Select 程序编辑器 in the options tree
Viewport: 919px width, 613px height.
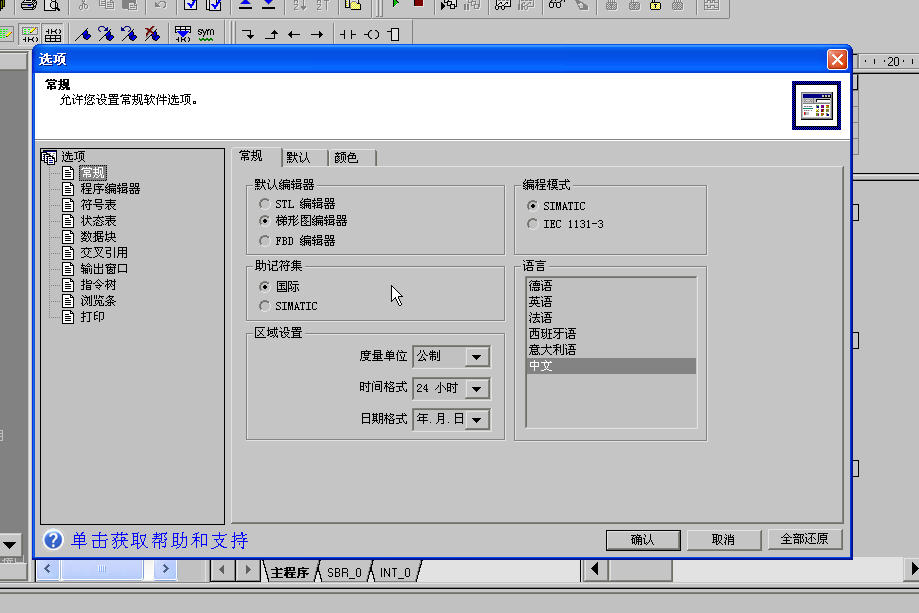coord(110,188)
